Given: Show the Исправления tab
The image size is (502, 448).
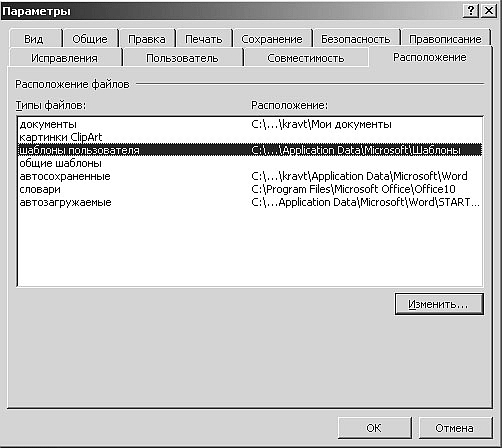Looking at the screenshot, I should (65, 58).
